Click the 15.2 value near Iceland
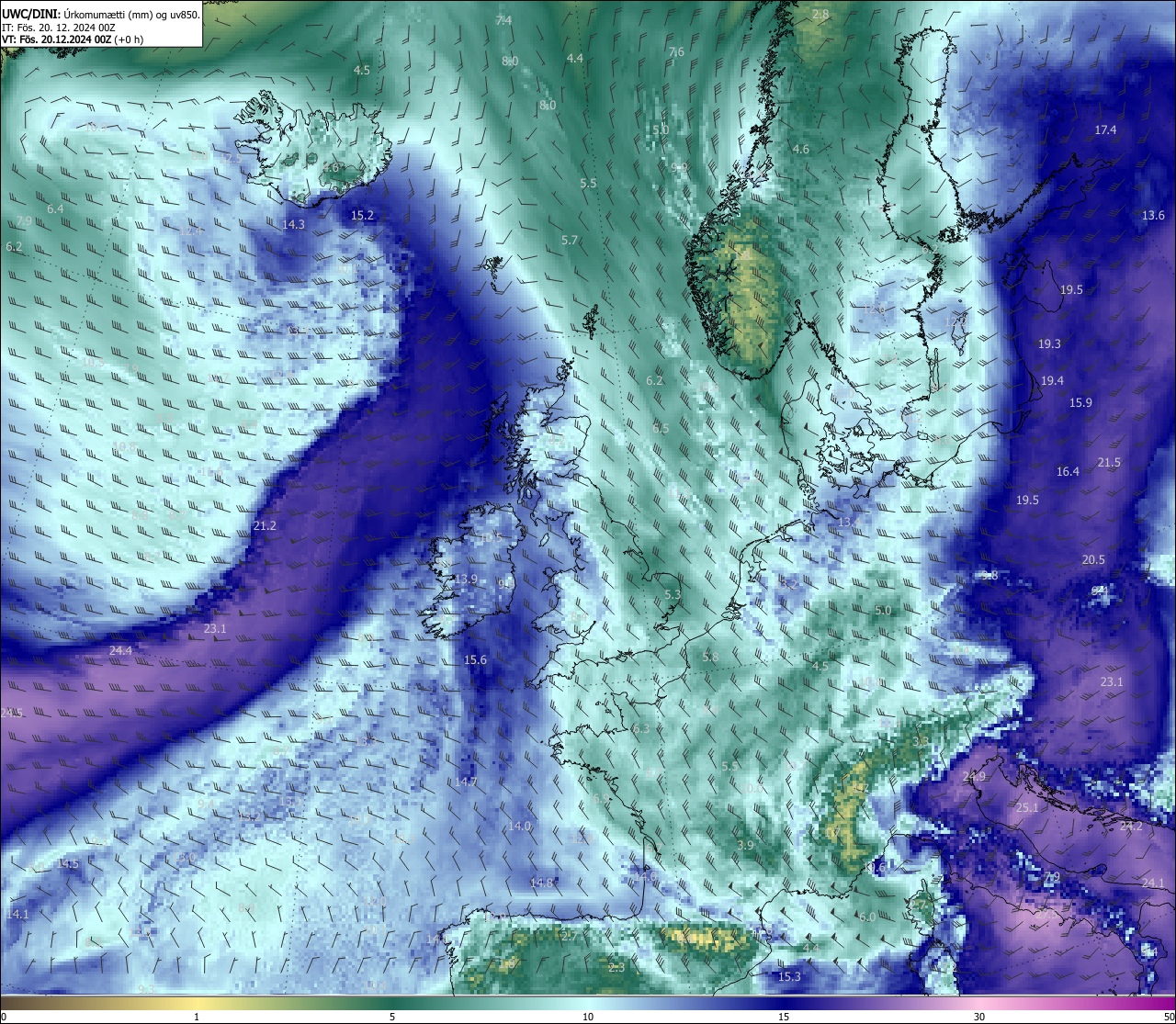Image resolution: width=1176 pixels, height=1024 pixels. click(363, 216)
